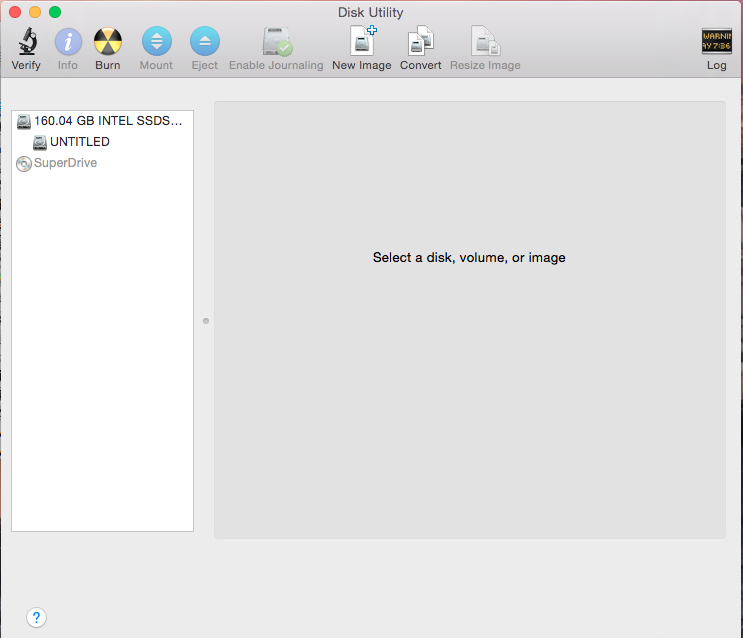Click 'Select a disk, volume, or image' text
This screenshot has height=638, width=743.
click(469, 257)
